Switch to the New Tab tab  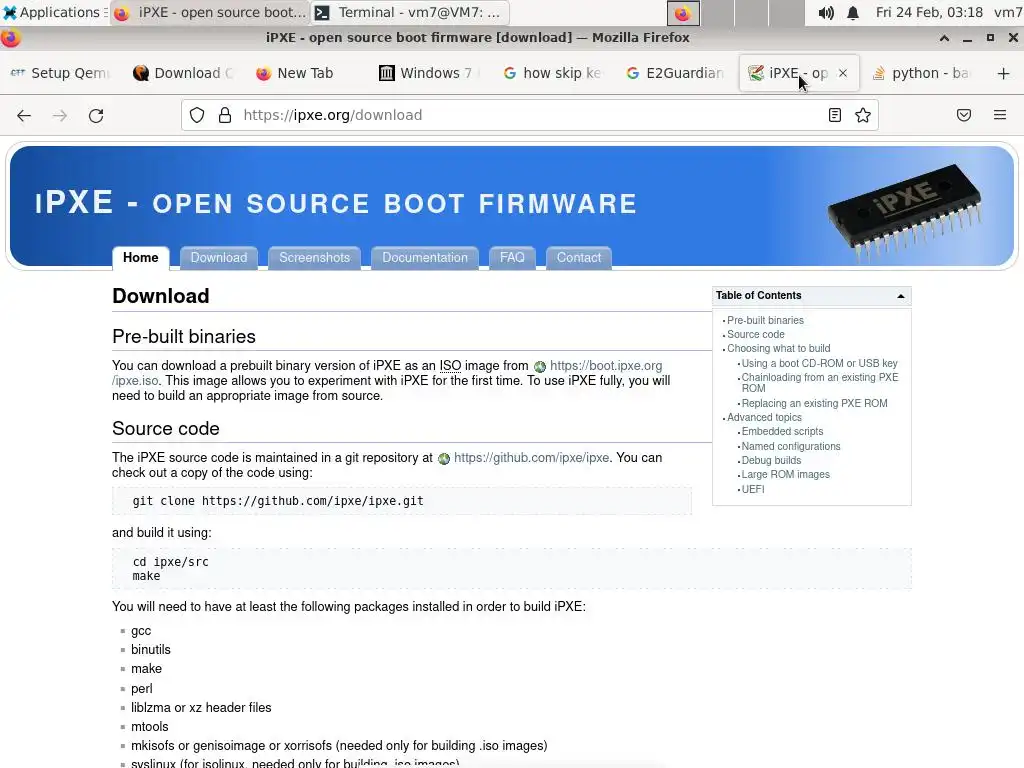click(307, 73)
